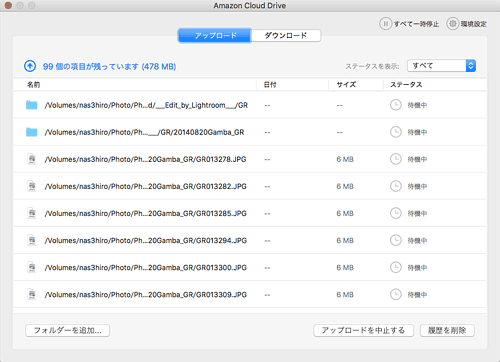Click waiting clock icon in 20140820Gamba_GR folder row
The height and width of the screenshot is (362, 500).
click(396, 132)
